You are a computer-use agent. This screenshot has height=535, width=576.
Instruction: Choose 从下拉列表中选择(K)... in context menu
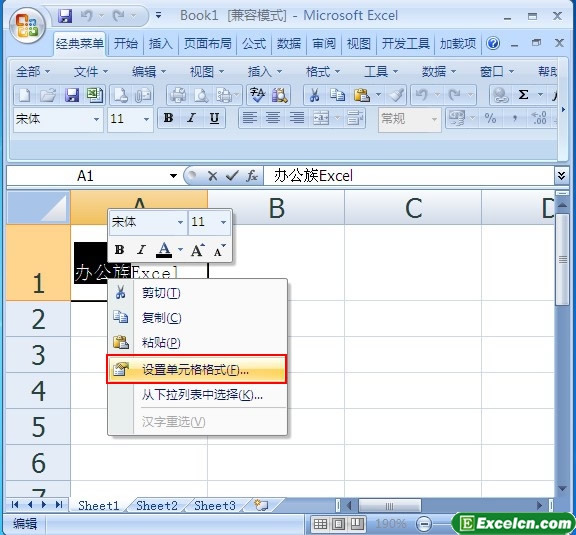tap(197, 395)
